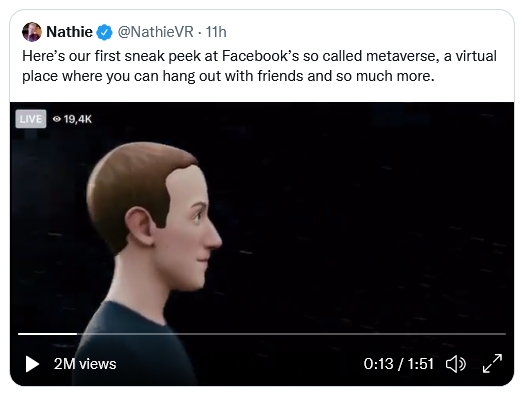
Task: Mute the video using the speaker icon
Action: click(455, 364)
